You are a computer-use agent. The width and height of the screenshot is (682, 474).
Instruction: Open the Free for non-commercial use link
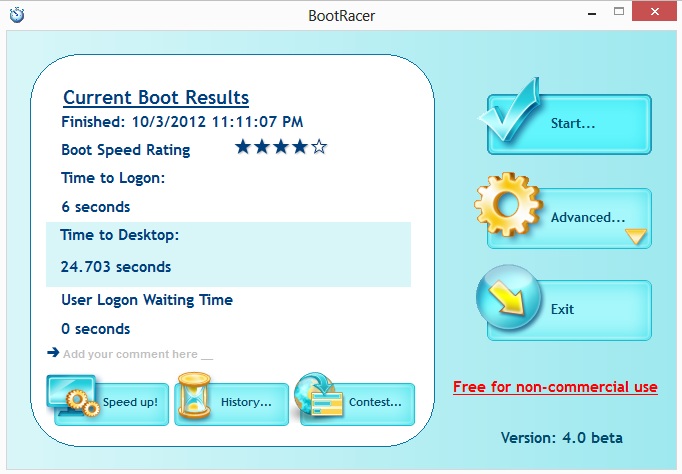(555, 387)
